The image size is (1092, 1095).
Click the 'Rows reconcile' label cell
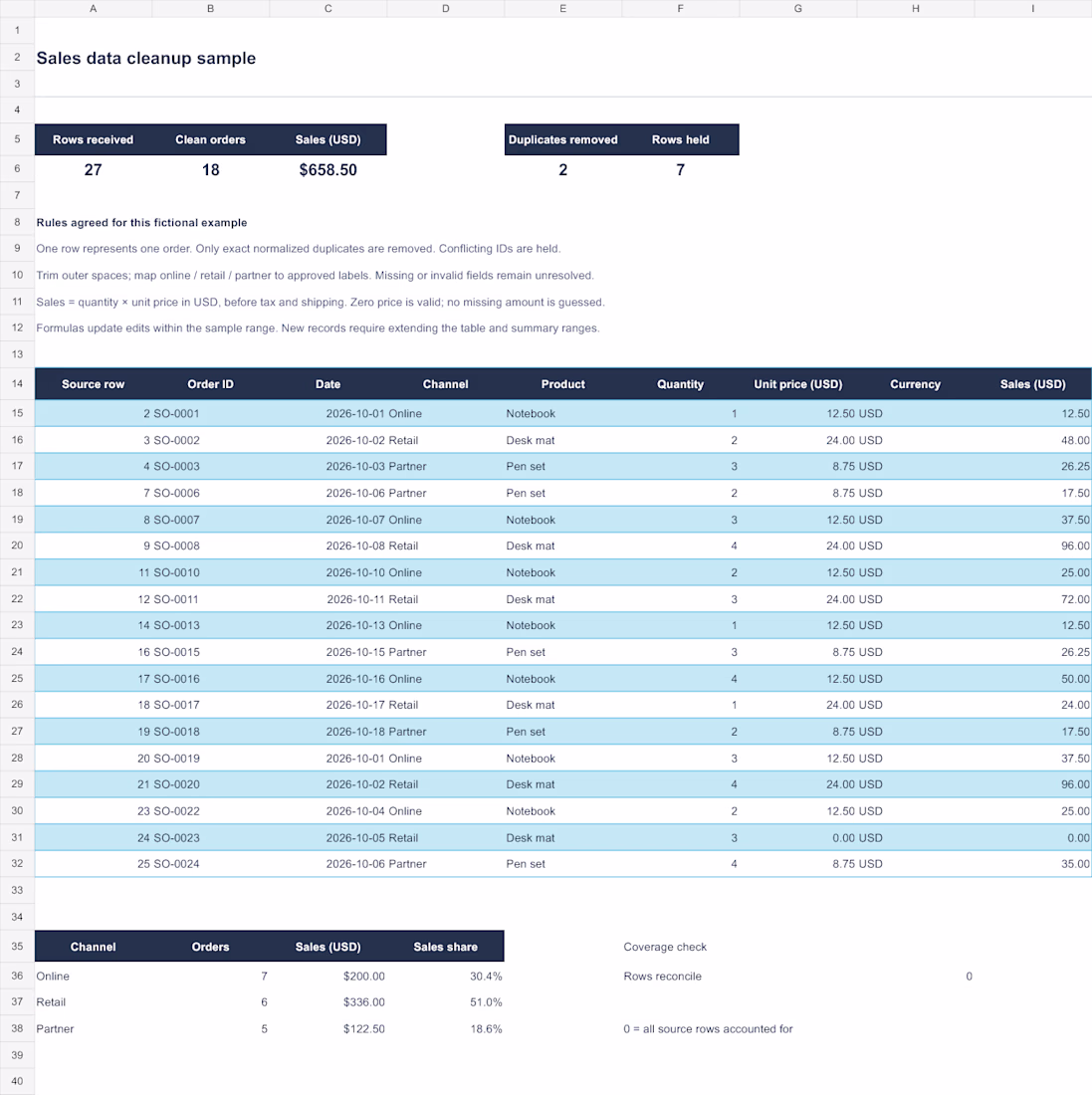click(663, 977)
